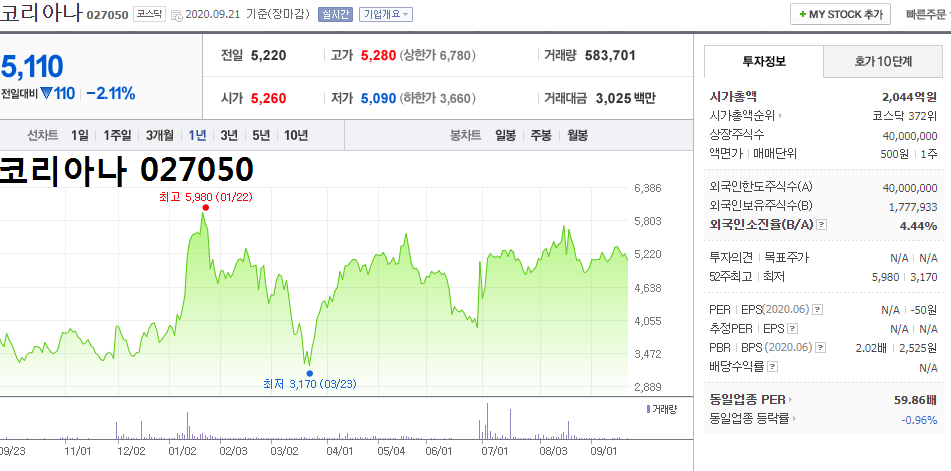Open help icon next to 외국인소진율(B/A)

pos(821,225)
